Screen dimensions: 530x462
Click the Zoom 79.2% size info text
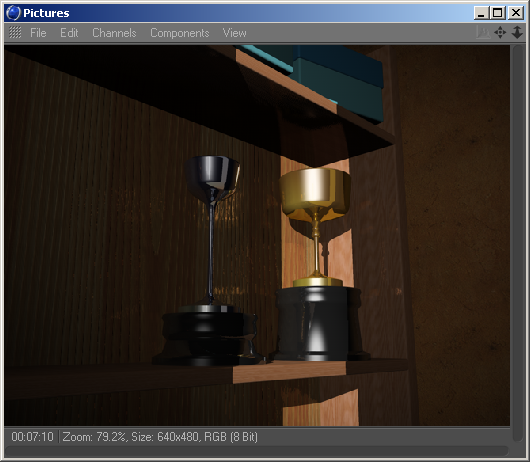[x=160, y=437]
